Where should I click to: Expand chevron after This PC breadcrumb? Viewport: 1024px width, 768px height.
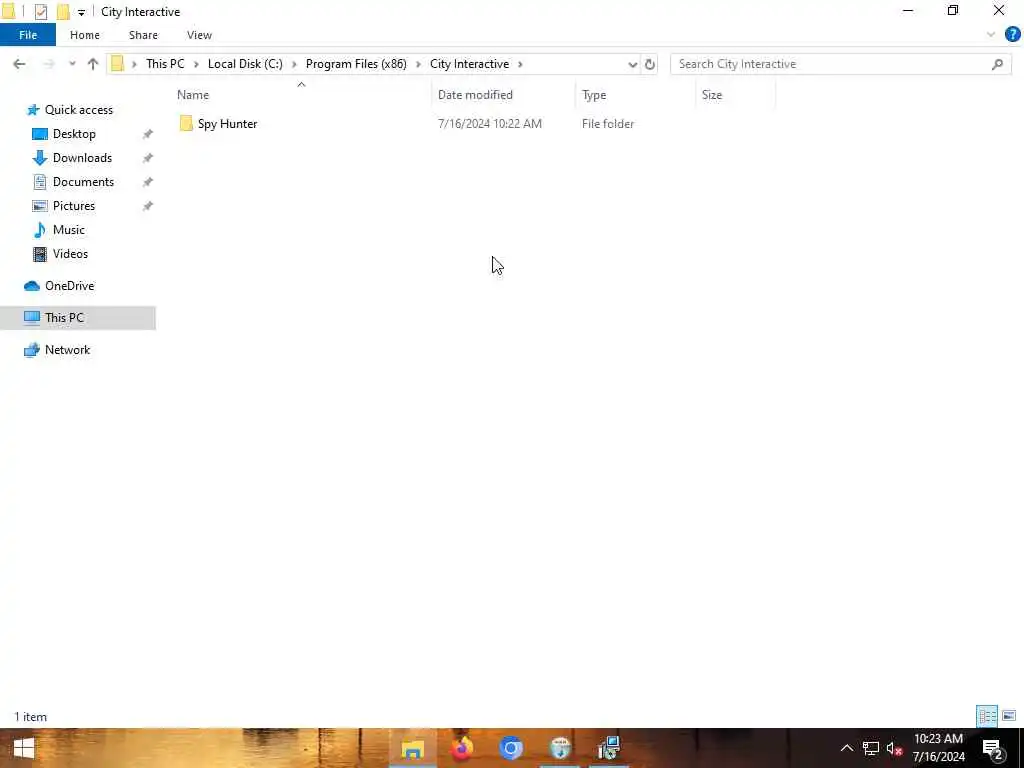196,64
